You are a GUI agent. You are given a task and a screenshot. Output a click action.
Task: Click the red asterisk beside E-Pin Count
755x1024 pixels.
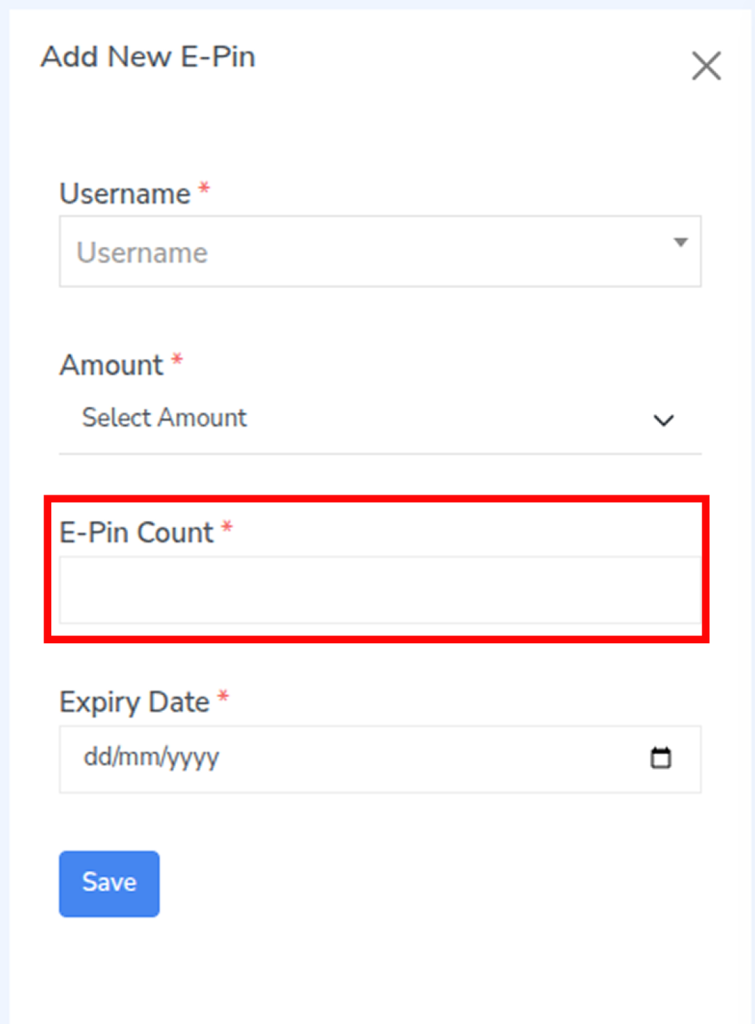point(227,529)
